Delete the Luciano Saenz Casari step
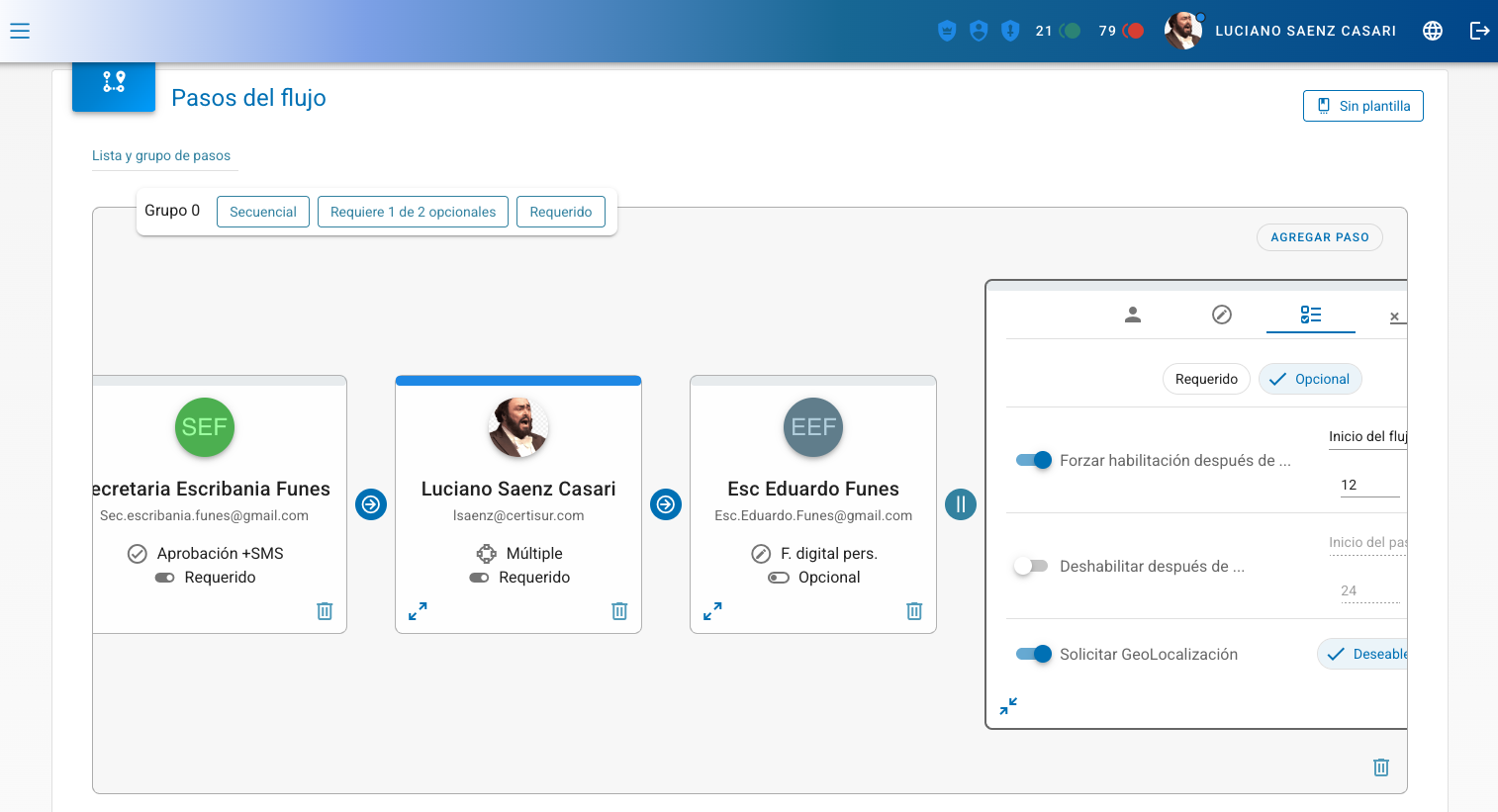This screenshot has width=1498, height=812. (x=619, y=611)
